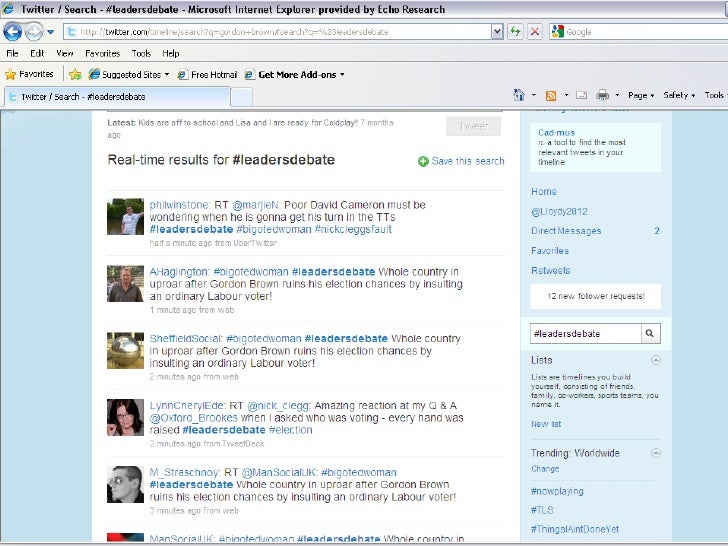Open philwinstone's profile picture
Viewport: 728px width, 546px height.
click(125, 216)
